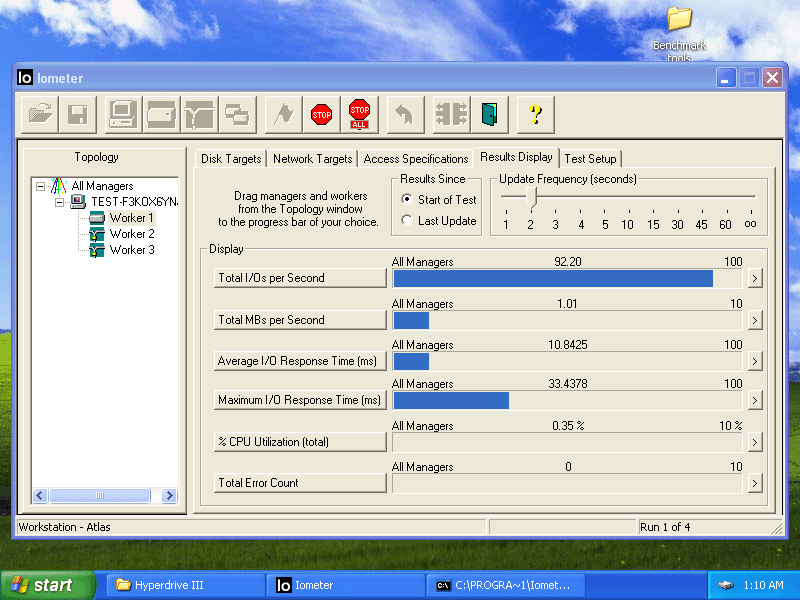Click the Update Frequency slider thumb

532,198
